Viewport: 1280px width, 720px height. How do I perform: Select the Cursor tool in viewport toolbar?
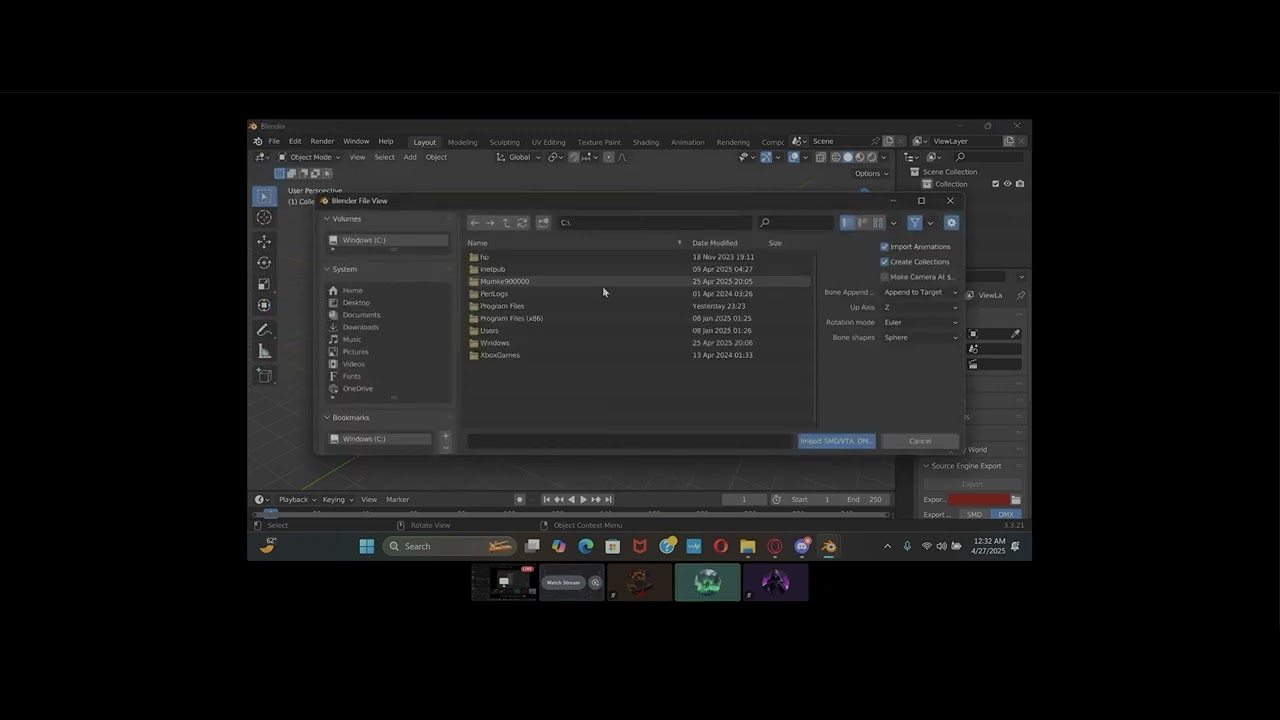coord(264,218)
